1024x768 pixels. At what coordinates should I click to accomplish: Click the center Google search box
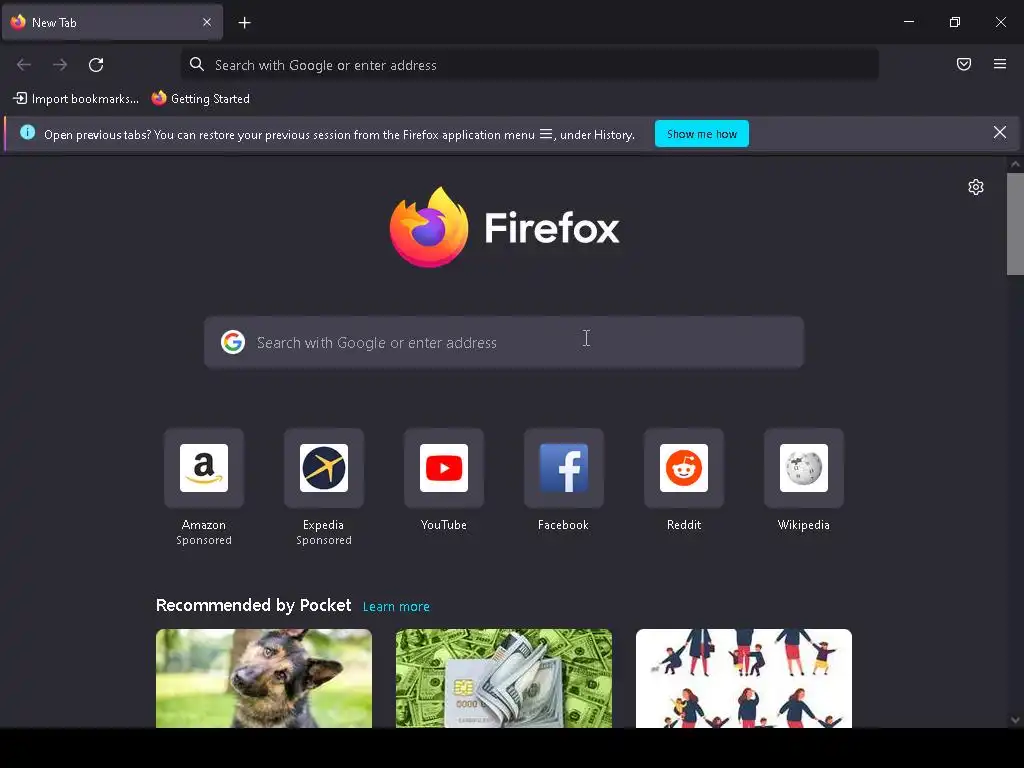coord(504,342)
